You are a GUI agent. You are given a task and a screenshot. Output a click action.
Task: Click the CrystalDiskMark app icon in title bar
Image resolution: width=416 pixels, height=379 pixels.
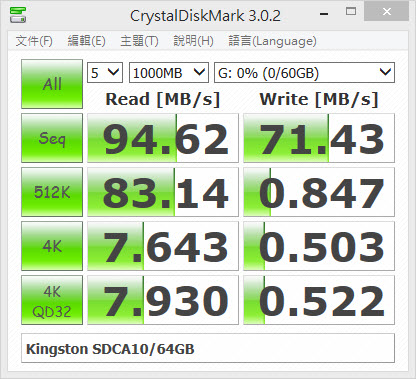click(x=18, y=15)
